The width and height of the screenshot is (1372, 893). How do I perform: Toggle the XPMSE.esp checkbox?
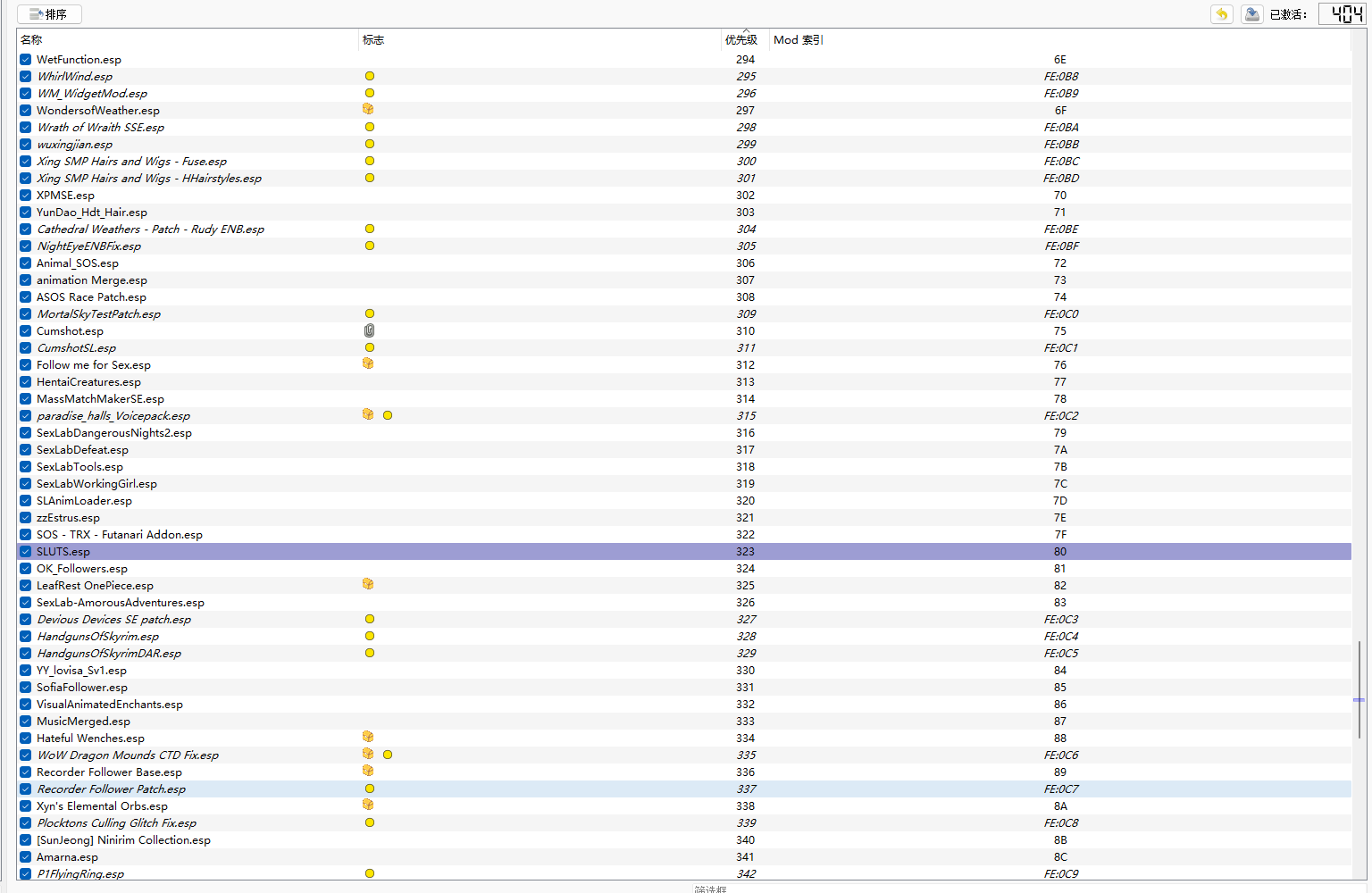click(26, 196)
